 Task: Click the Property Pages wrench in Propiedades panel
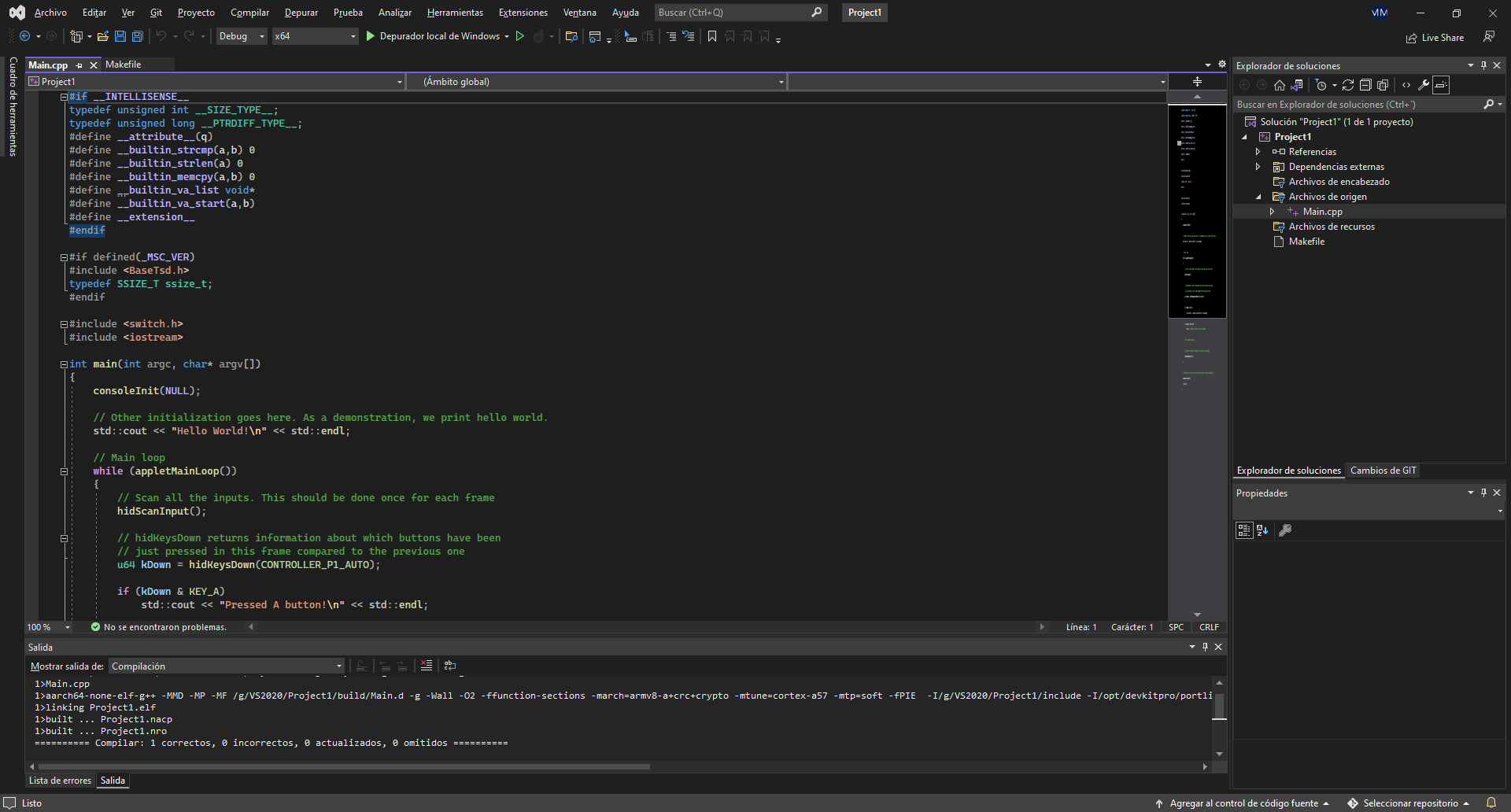point(1285,530)
